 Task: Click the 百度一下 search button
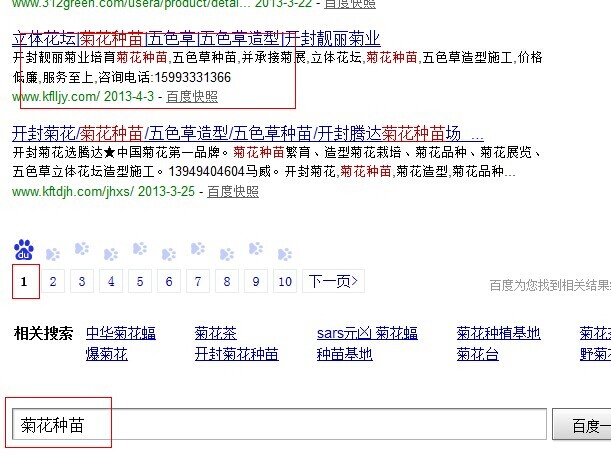point(582,424)
